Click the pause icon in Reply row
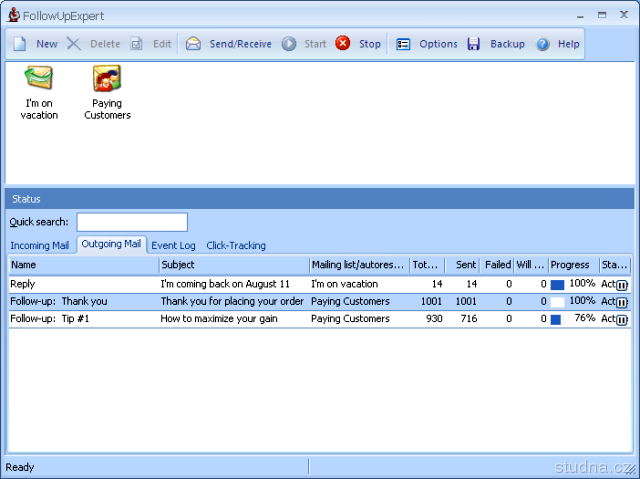 click(x=621, y=285)
